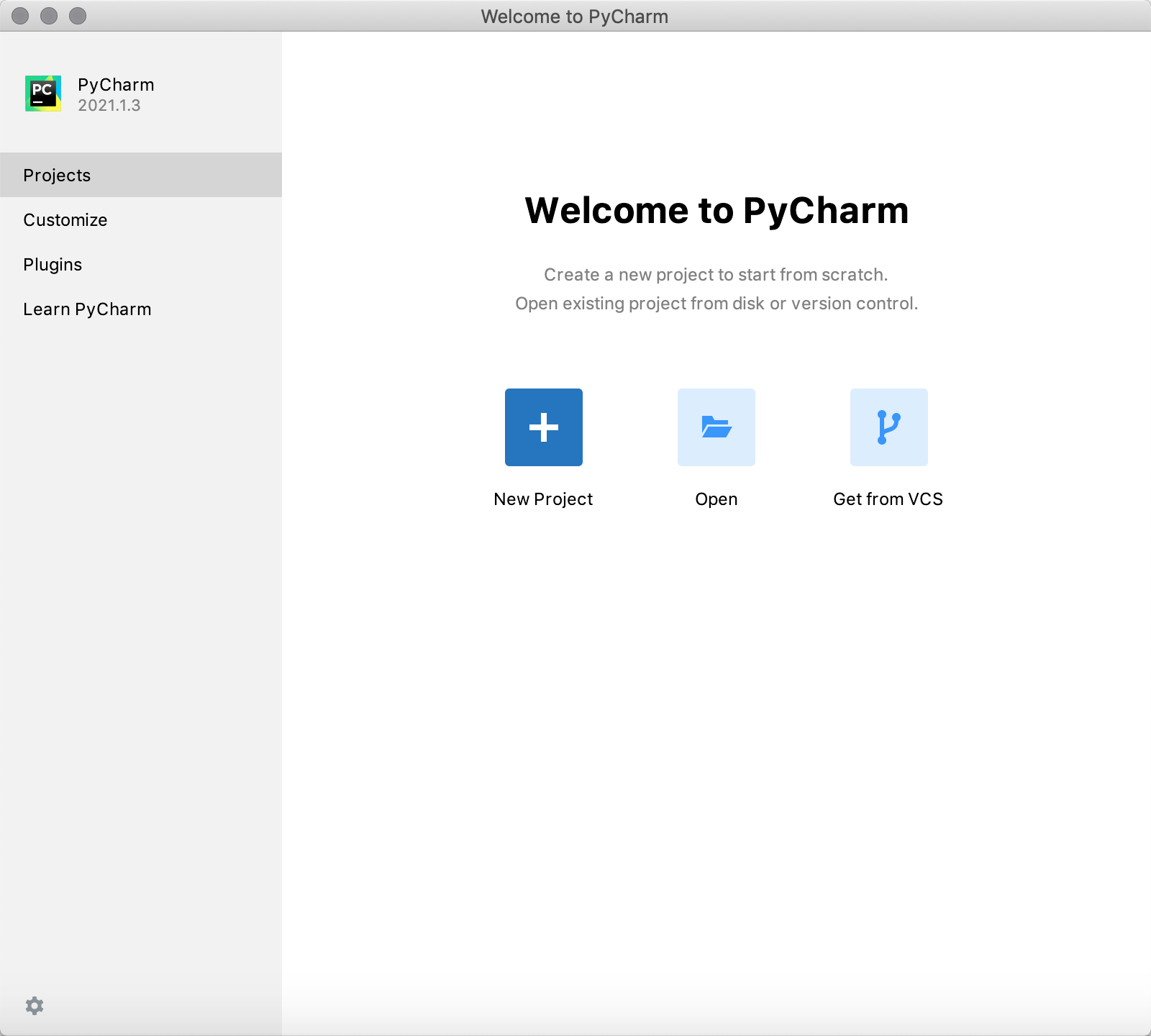Minimize the PyCharm welcome window
The image size is (1151, 1036).
(49, 16)
